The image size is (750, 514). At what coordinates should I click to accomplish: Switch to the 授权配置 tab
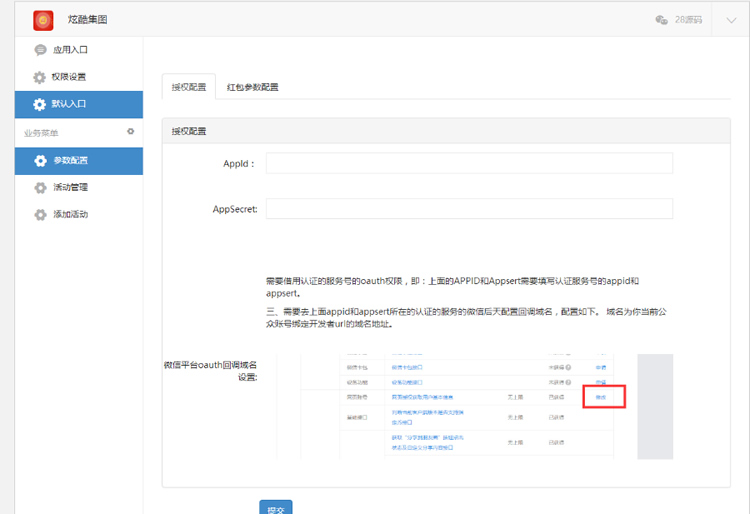pos(188,87)
